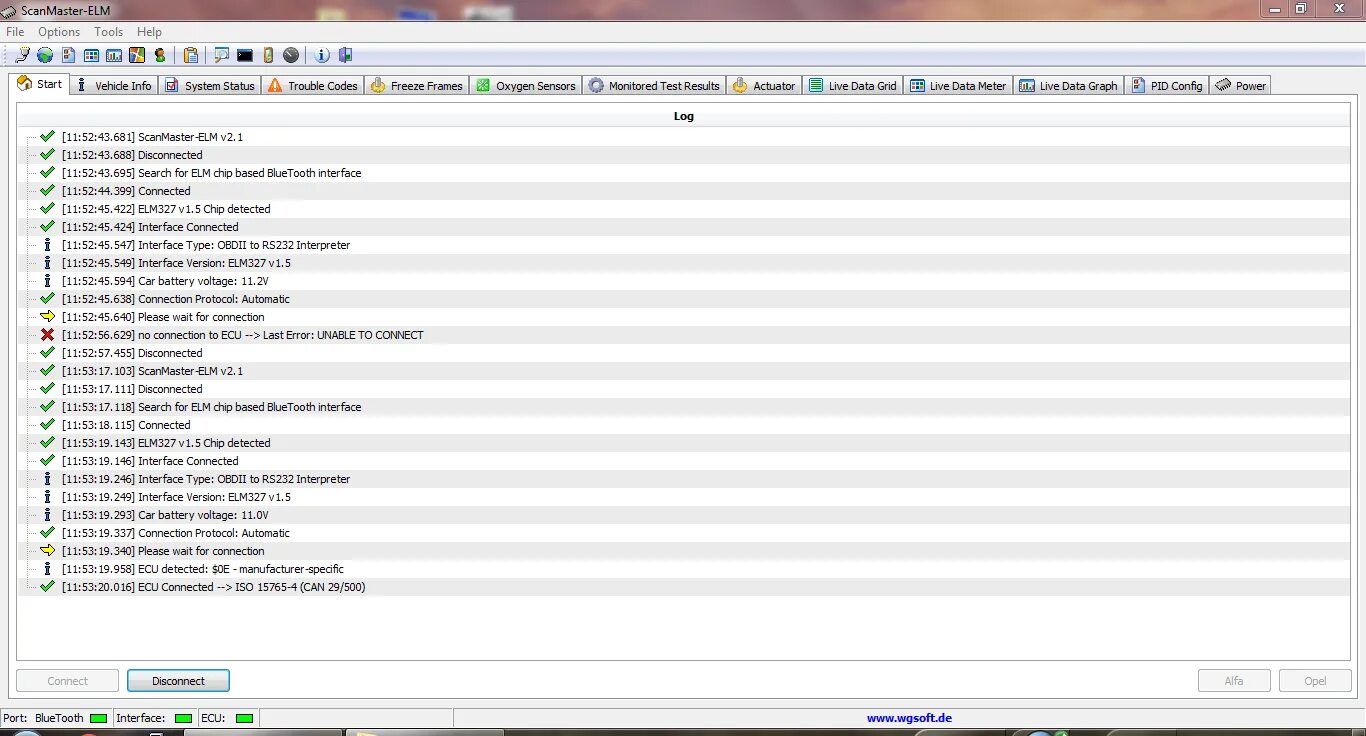Click the connect plug icon in the toolbar

(x=22, y=55)
